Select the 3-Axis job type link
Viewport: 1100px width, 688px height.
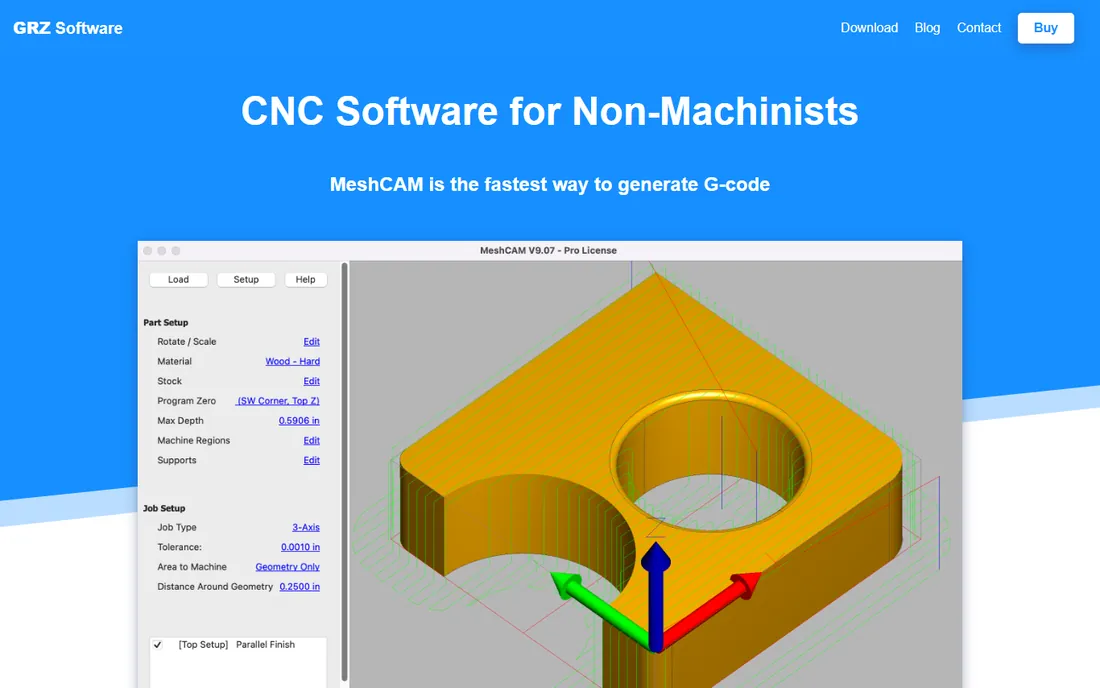[x=306, y=527]
